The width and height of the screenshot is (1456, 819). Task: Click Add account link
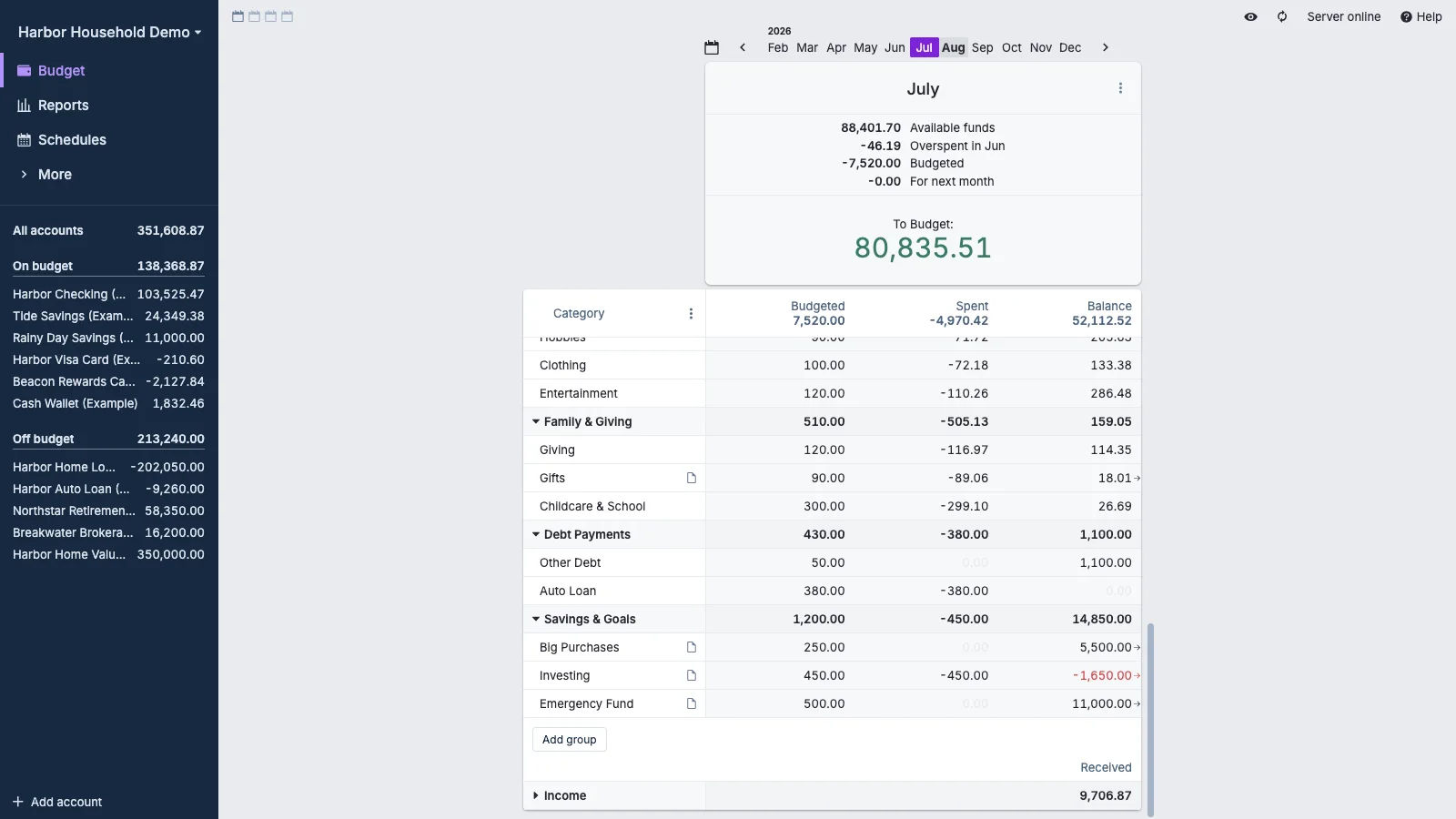click(57, 802)
